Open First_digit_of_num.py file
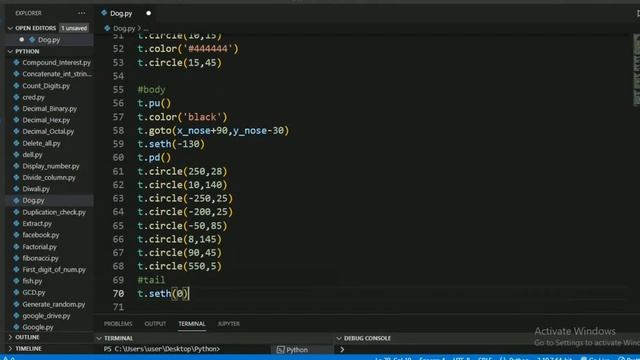 pos(54,269)
